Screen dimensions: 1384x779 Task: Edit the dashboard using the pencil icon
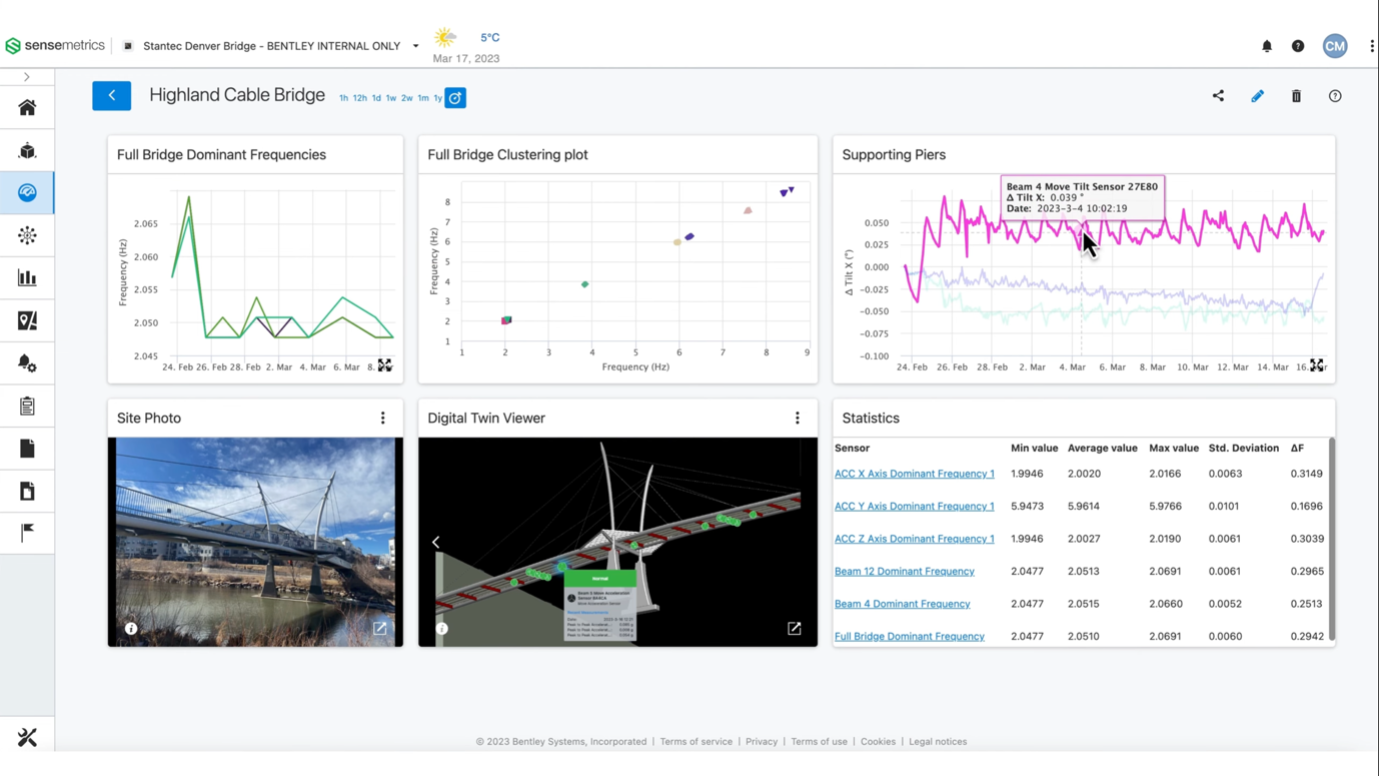click(1257, 96)
